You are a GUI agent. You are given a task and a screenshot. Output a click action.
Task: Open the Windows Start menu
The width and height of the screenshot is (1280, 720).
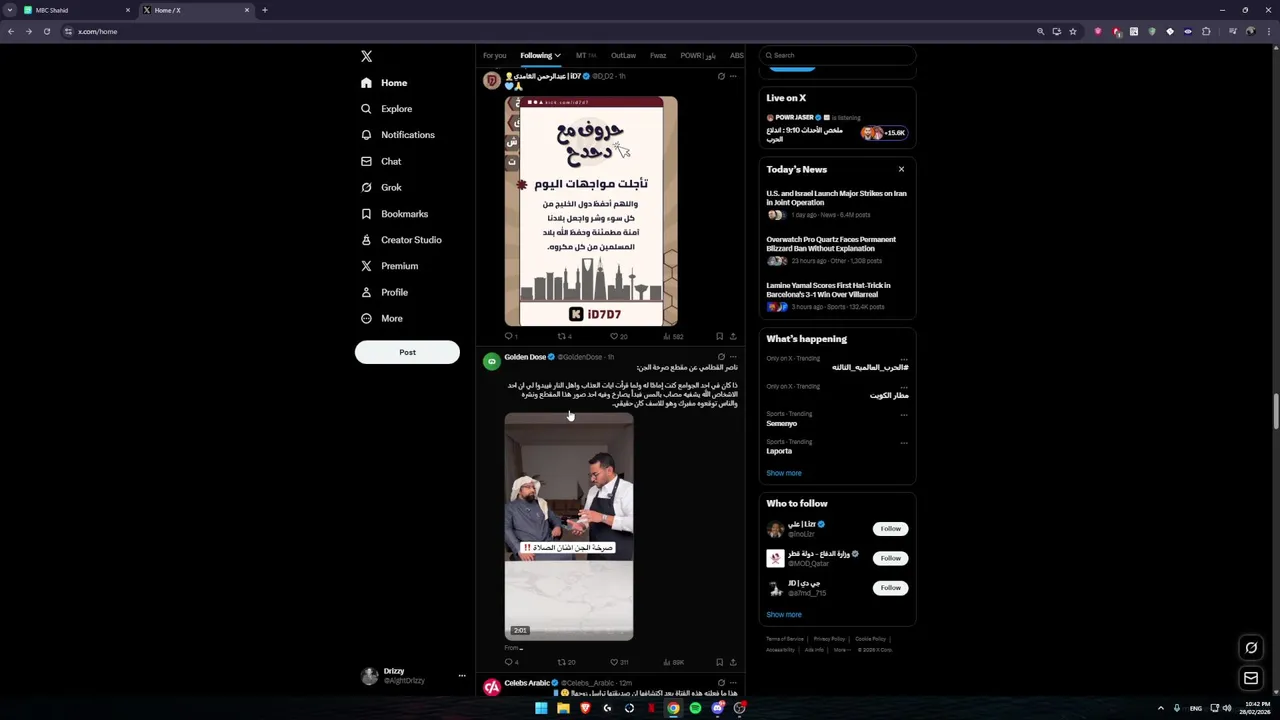point(541,708)
